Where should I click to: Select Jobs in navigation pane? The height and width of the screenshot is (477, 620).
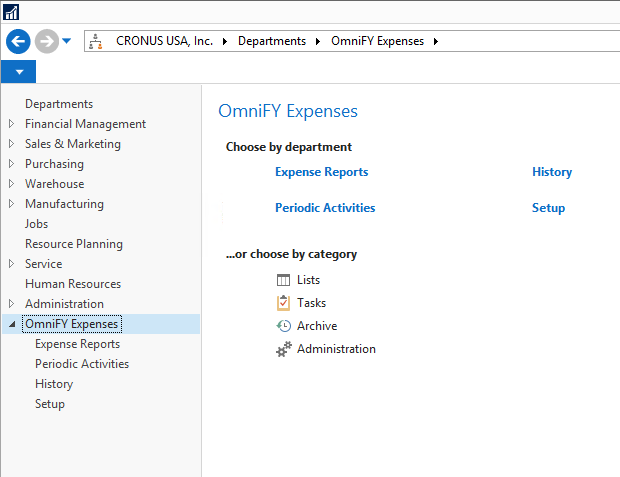36,223
